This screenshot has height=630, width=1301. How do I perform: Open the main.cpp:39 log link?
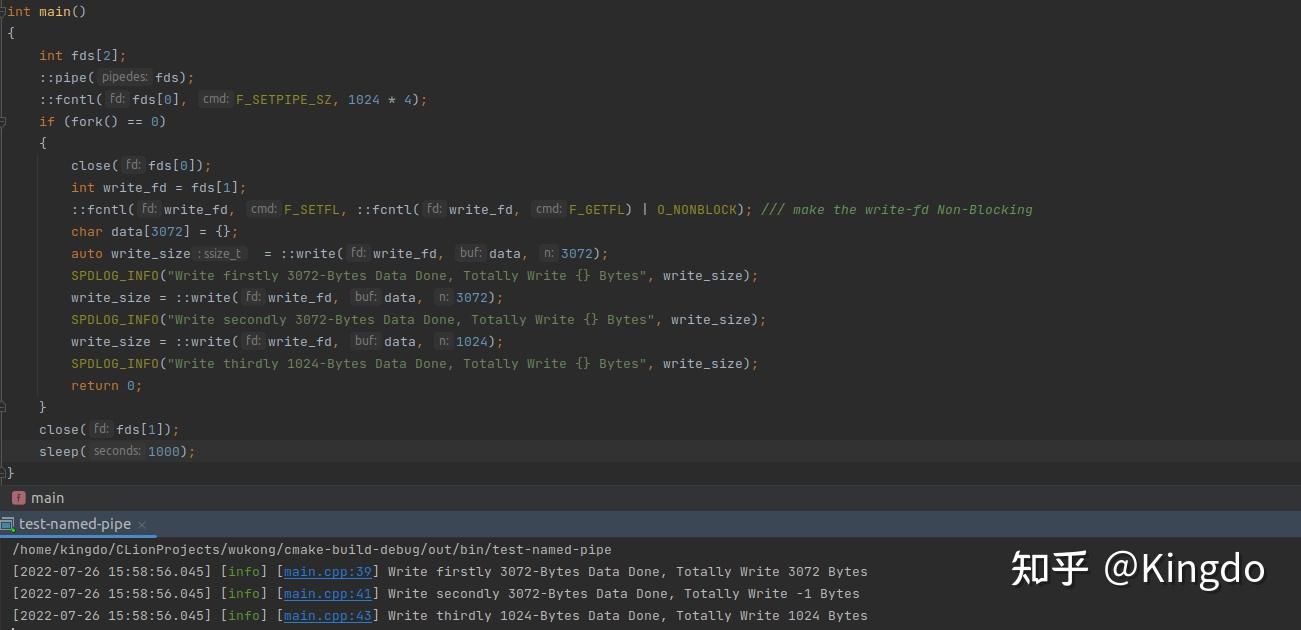point(329,571)
